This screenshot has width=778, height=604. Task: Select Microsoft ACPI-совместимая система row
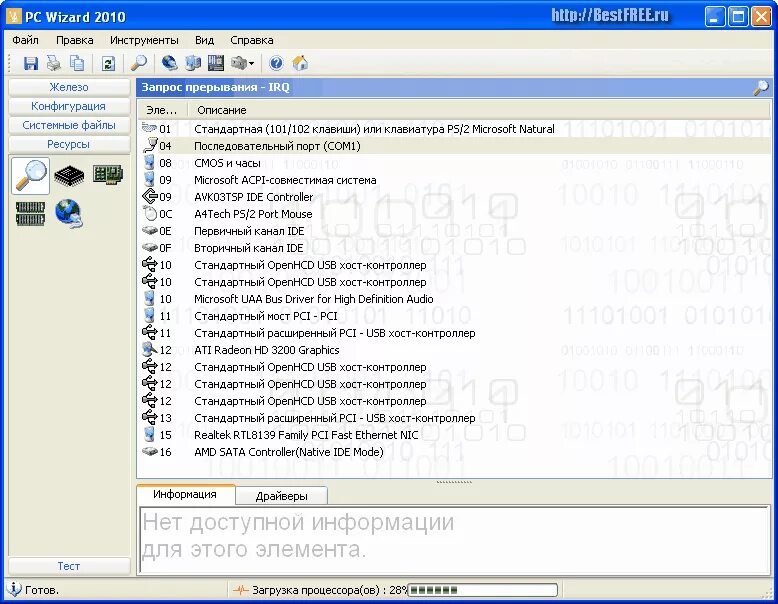coord(454,180)
